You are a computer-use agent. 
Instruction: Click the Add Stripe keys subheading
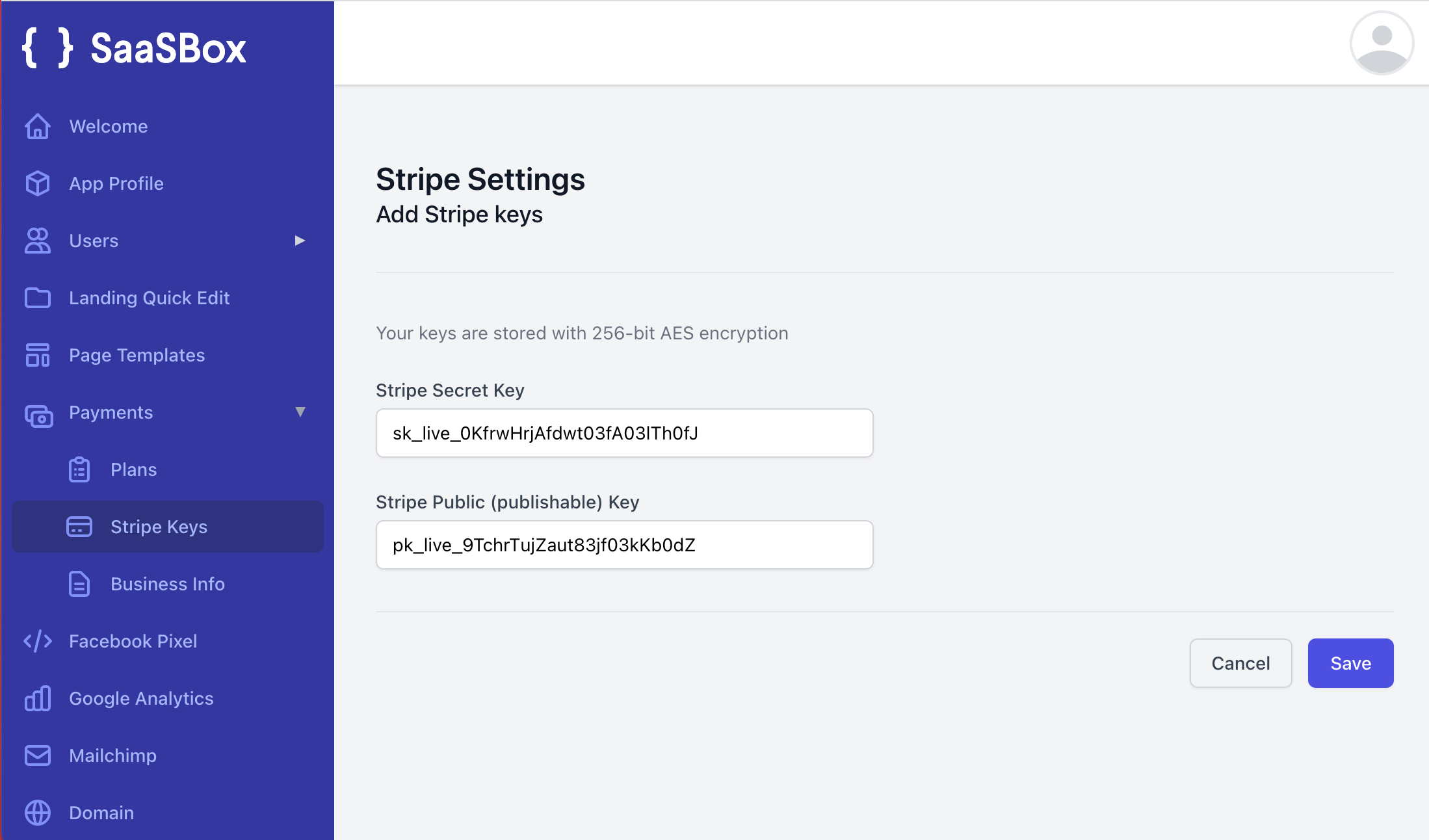point(459,214)
